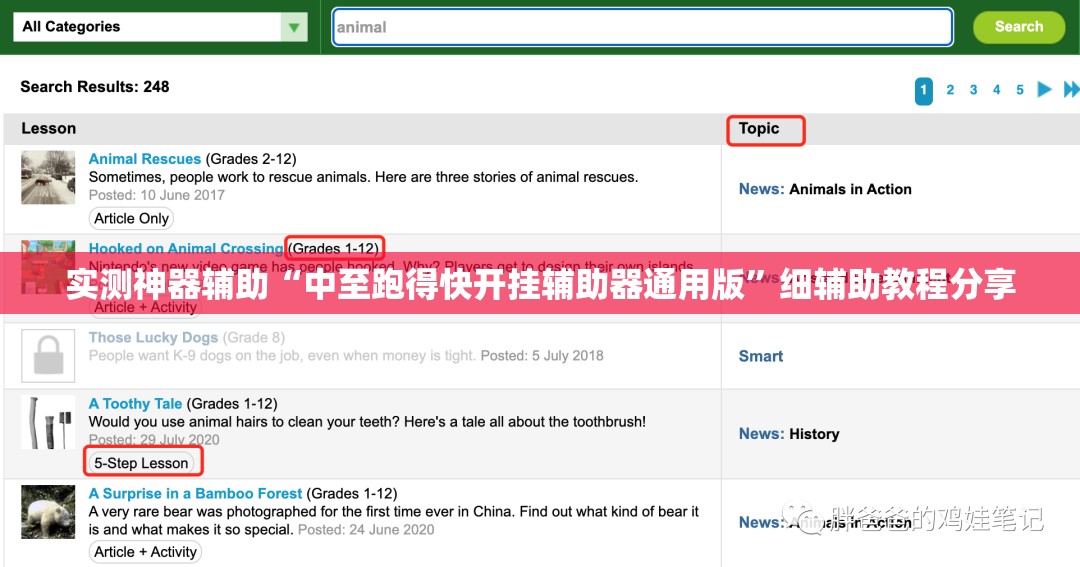Go to results page 4
The height and width of the screenshot is (567, 1080).
[997, 90]
